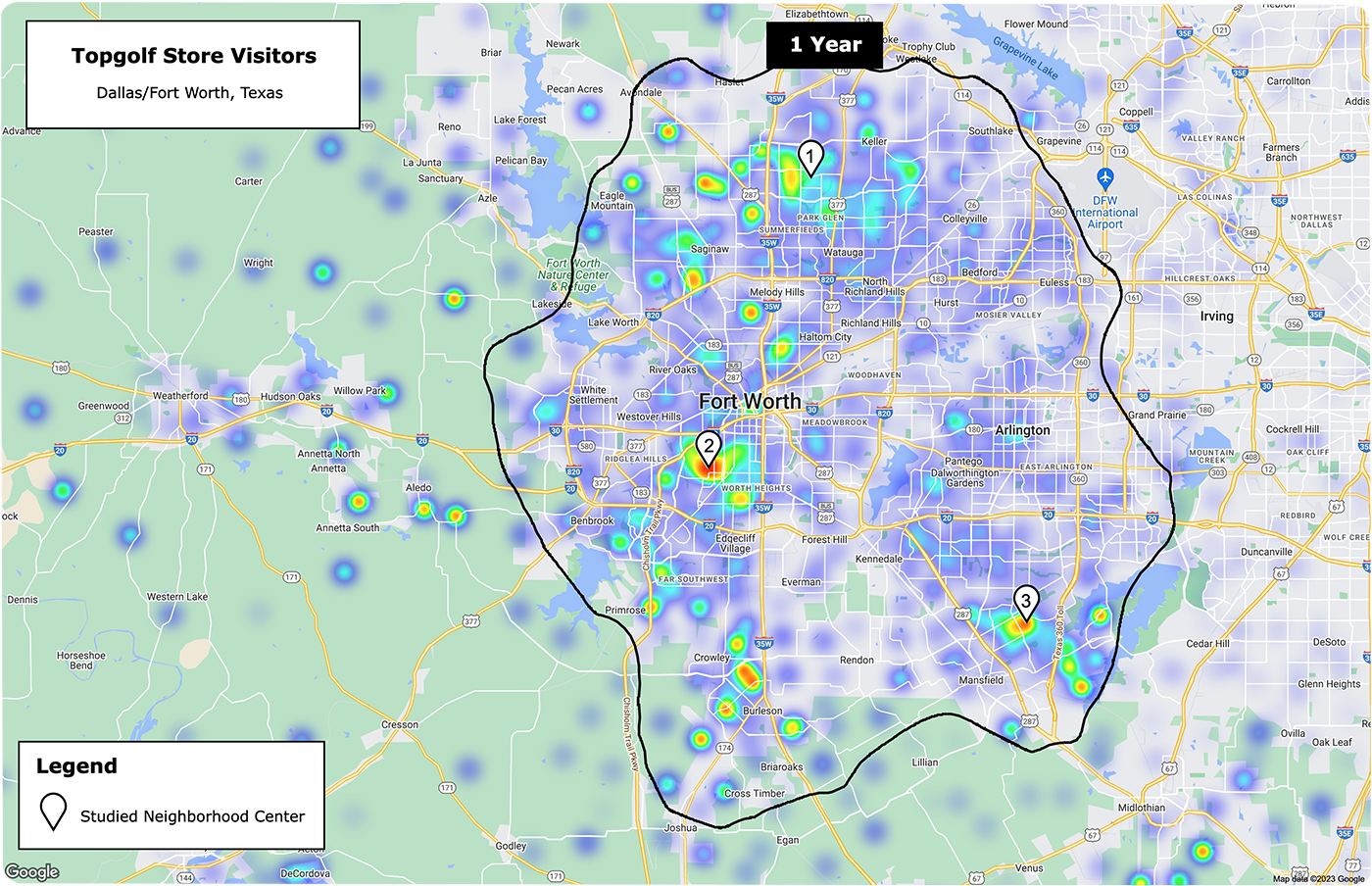Click the Dalworthington Gardens label
The width and height of the screenshot is (1372, 886).
click(x=965, y=477)
